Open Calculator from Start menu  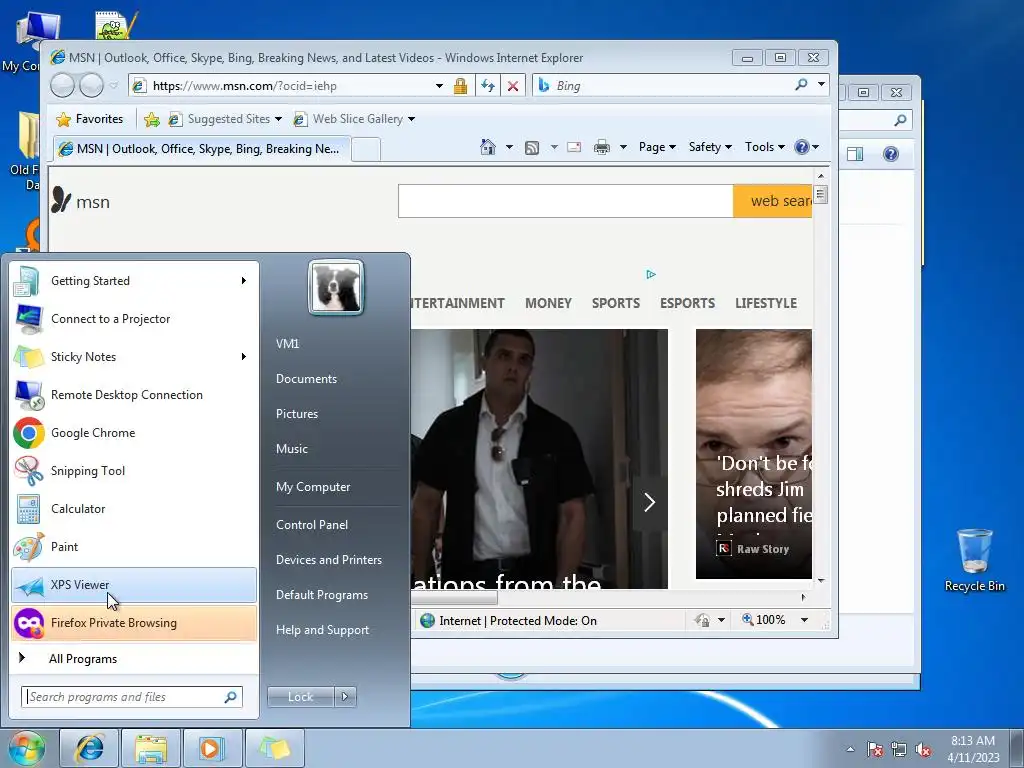tap(134, 509)
